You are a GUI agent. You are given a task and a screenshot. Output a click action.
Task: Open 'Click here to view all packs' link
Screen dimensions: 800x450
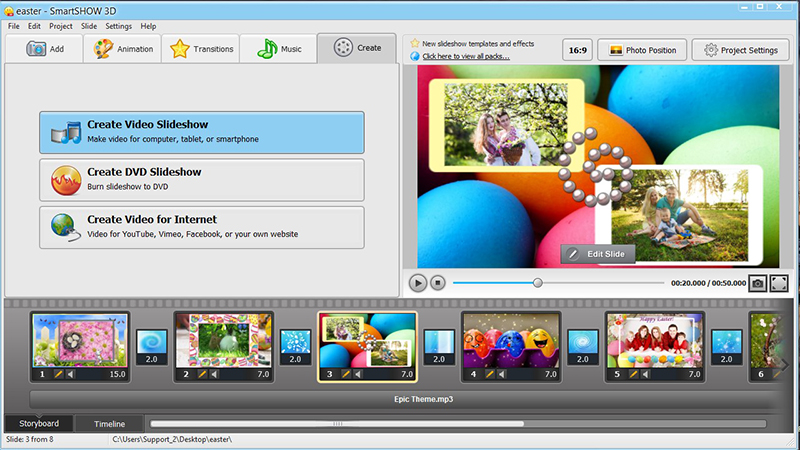[x=466, y=56]
